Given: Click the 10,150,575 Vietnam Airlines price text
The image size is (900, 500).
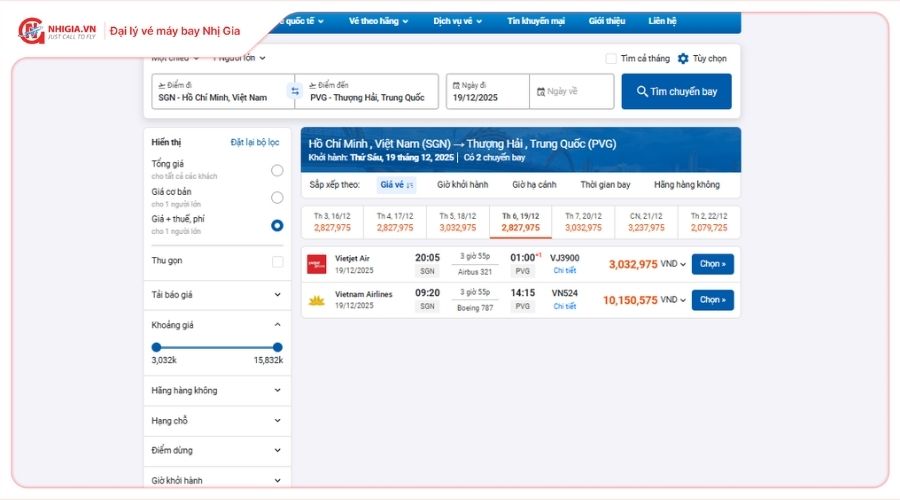Looking at the screenshot, I should (x=630, y=300).
